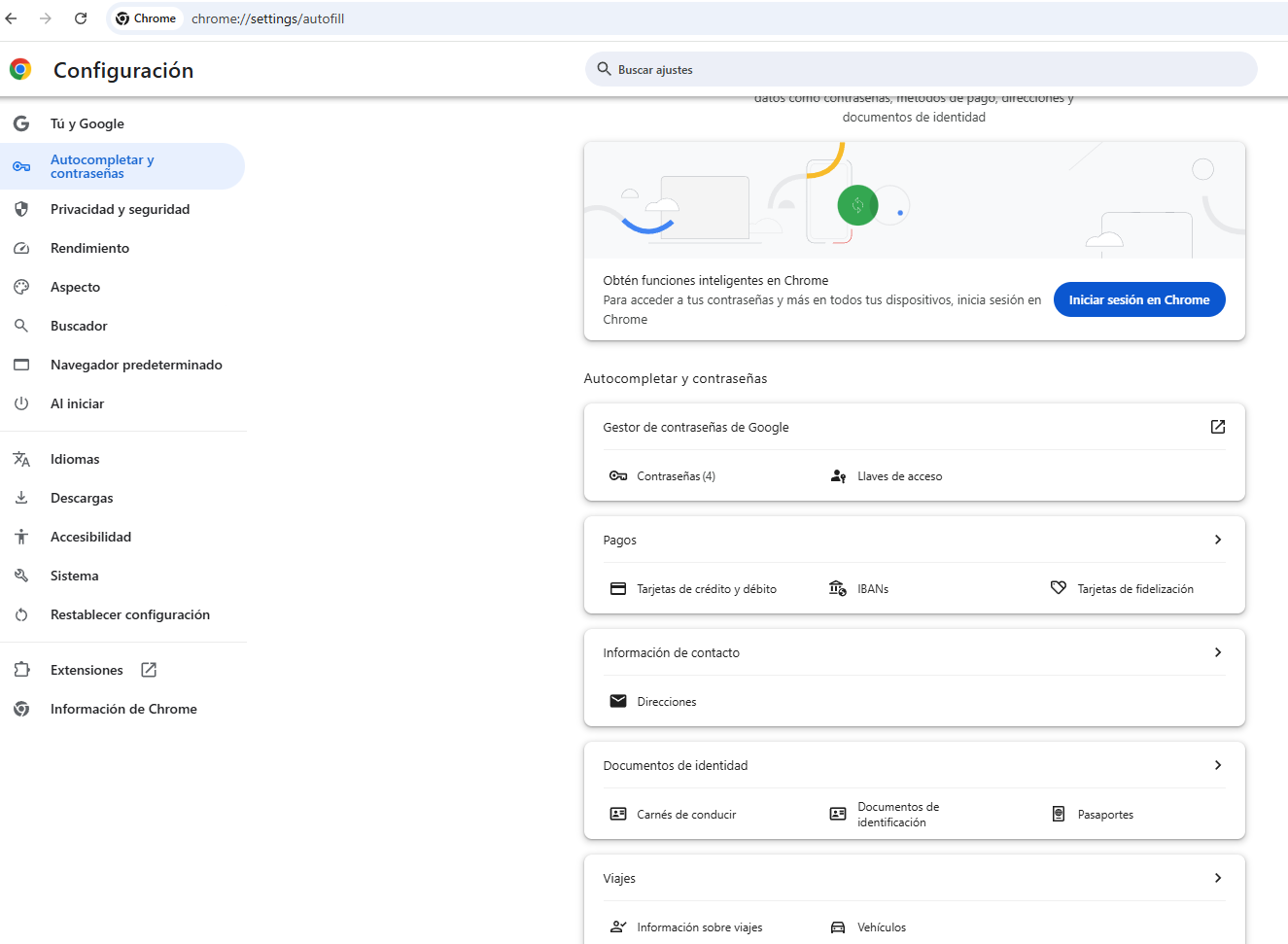Screen dimensions: 1288x944
Task: Click the key icon for Autocompletar y contraseñas
Action: pyautogui.click(x=21, y=166)
